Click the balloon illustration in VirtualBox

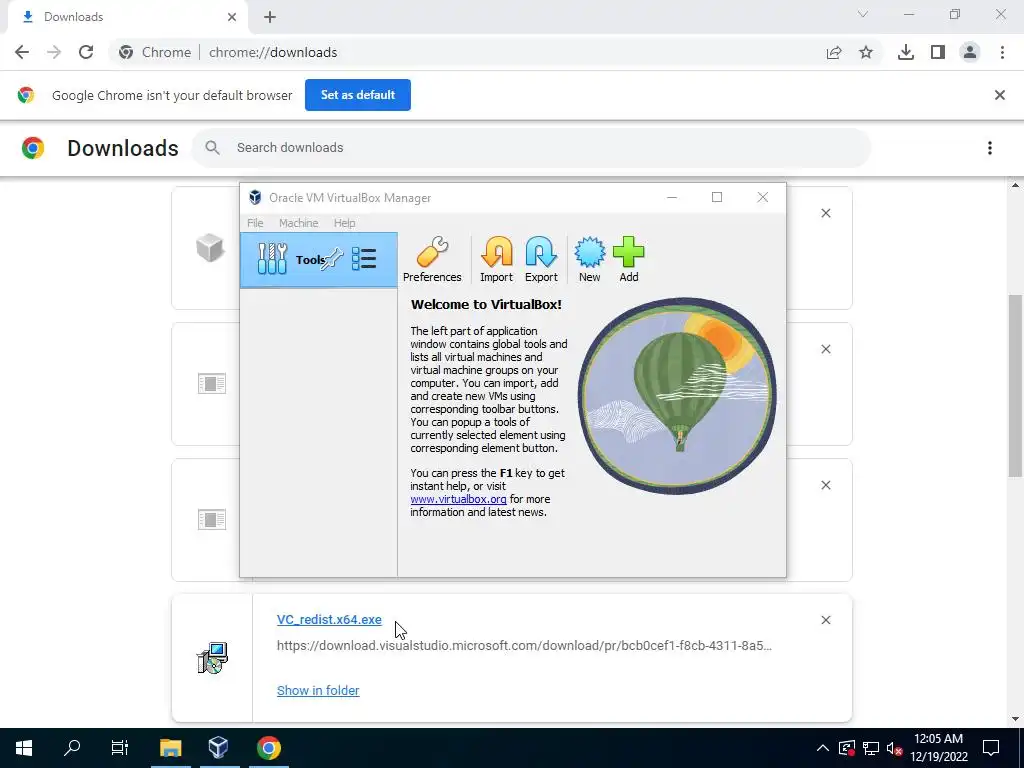[677, 396]
